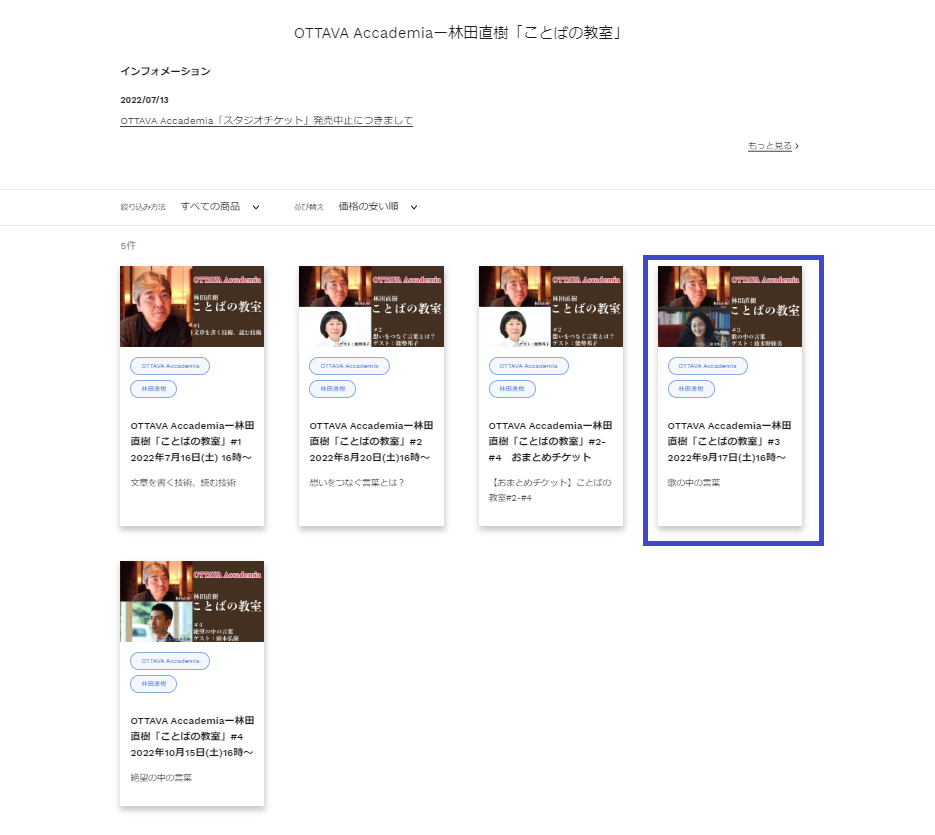Select OTTAVA Accademia tag on #1 card
This screenshot has height=835, width=935.
(169, 366)
